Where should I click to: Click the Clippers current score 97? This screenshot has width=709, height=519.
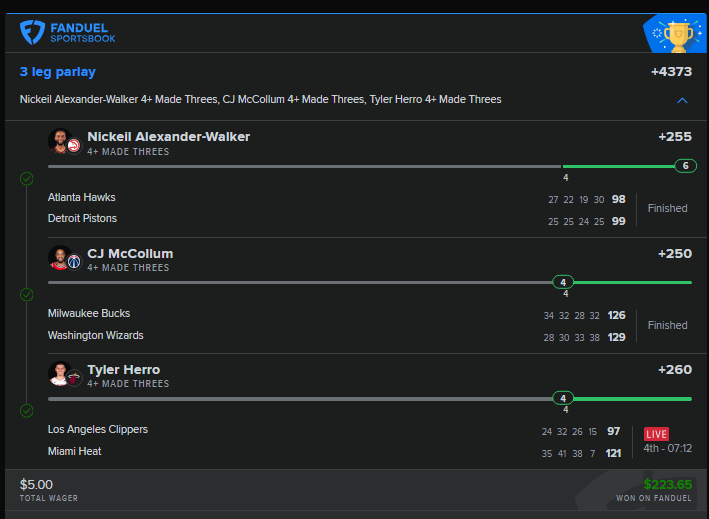[614, 431]
